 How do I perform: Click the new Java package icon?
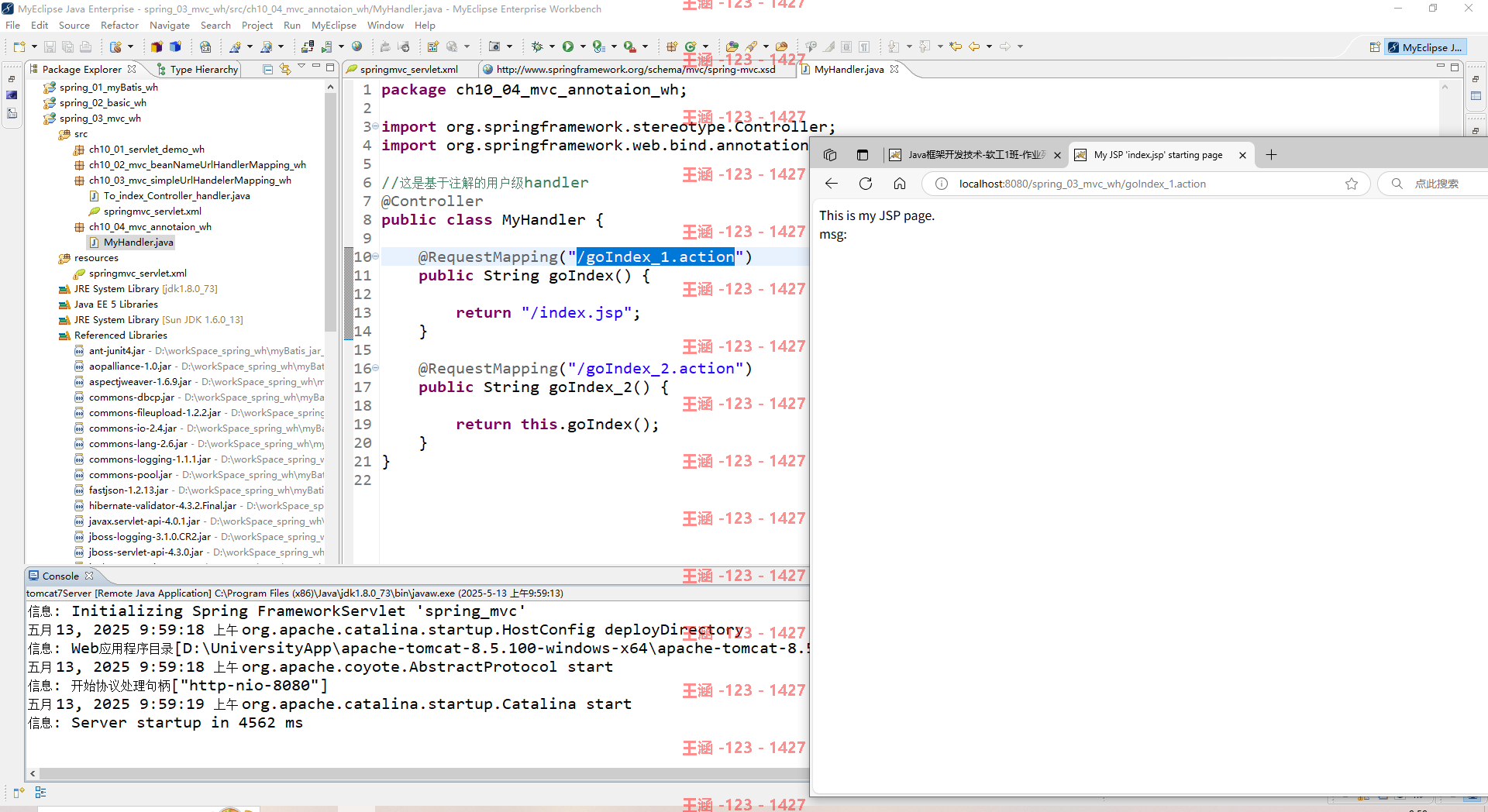pos(673,46)
